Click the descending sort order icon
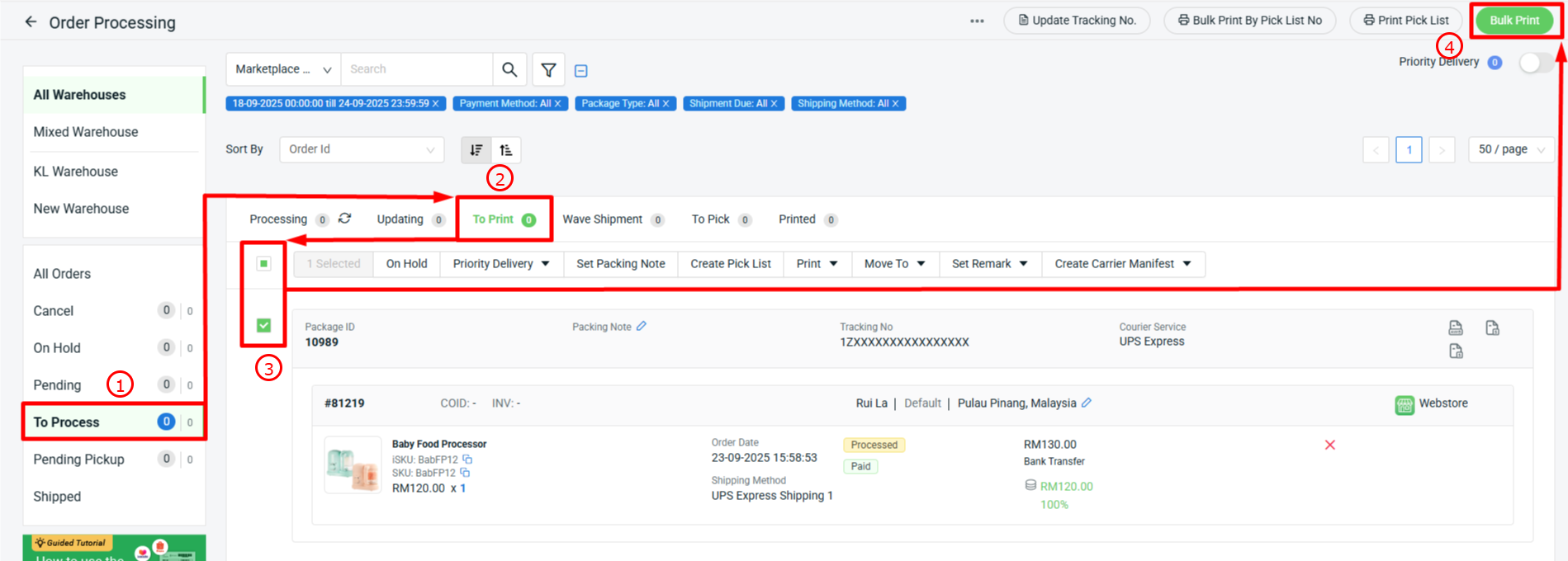 coord(476,149)
